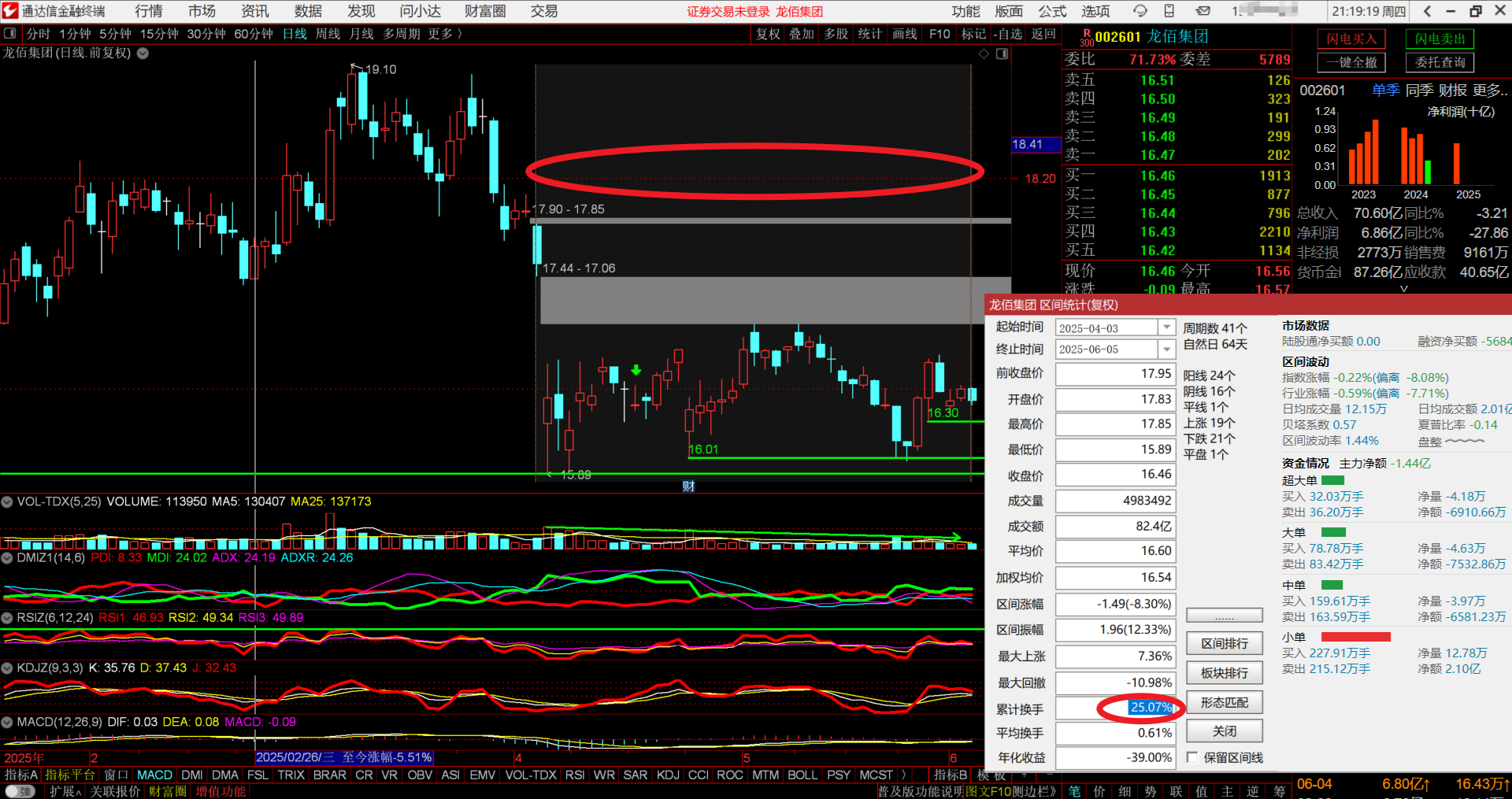
Task: Click the diamond marker icon above chart
Action: pyautogui.click(x=984, y=54)
